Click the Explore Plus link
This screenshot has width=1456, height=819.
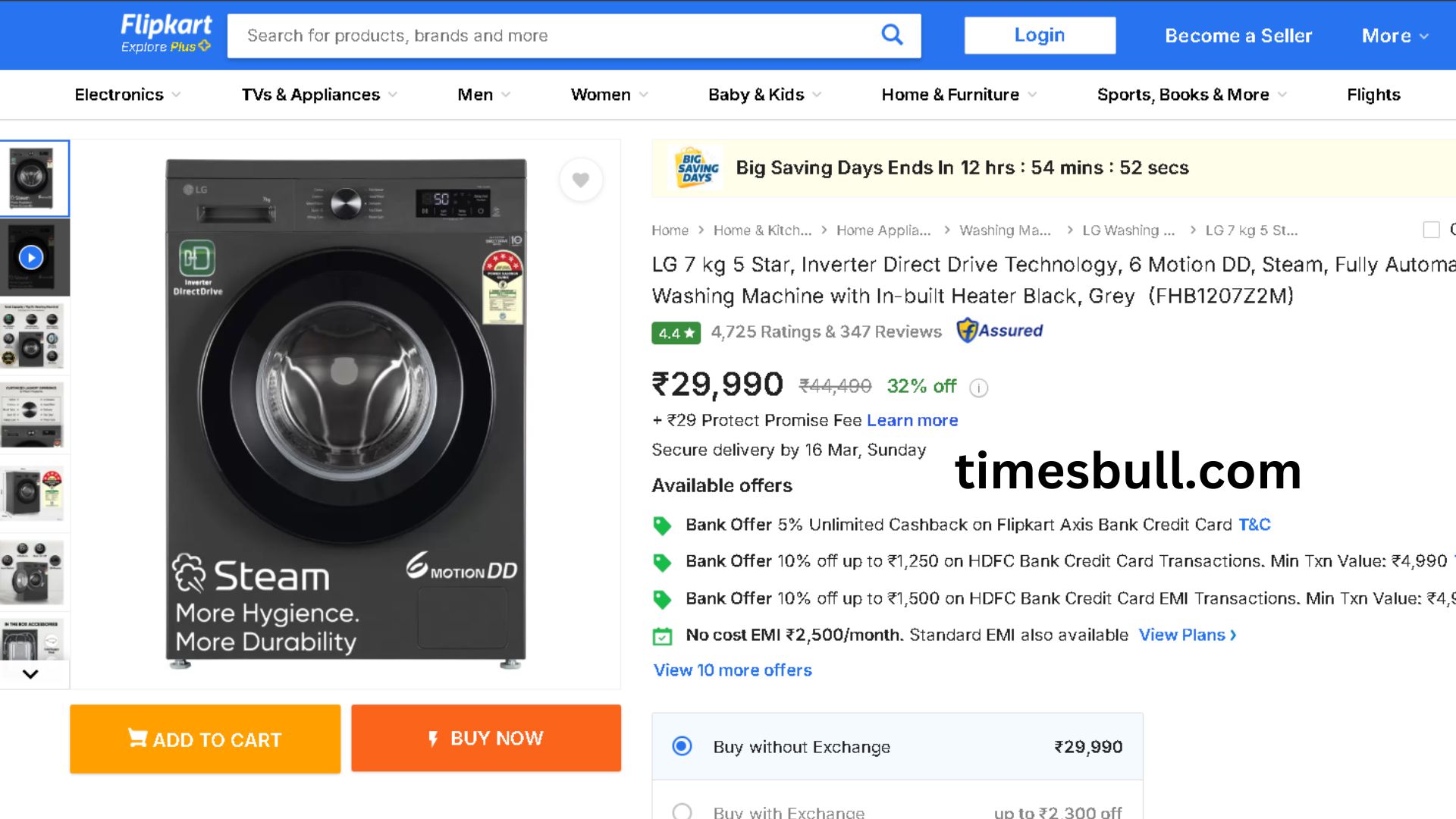click(166, 47)
